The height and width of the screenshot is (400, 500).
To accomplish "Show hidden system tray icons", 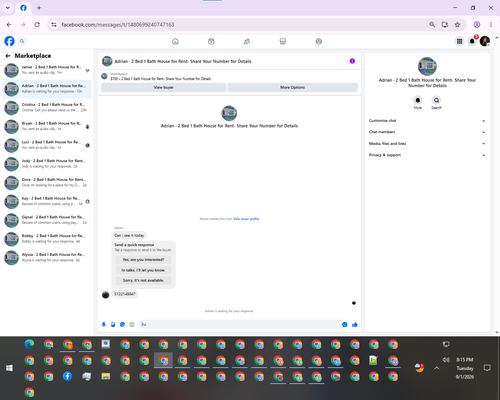I will (437, 368).
